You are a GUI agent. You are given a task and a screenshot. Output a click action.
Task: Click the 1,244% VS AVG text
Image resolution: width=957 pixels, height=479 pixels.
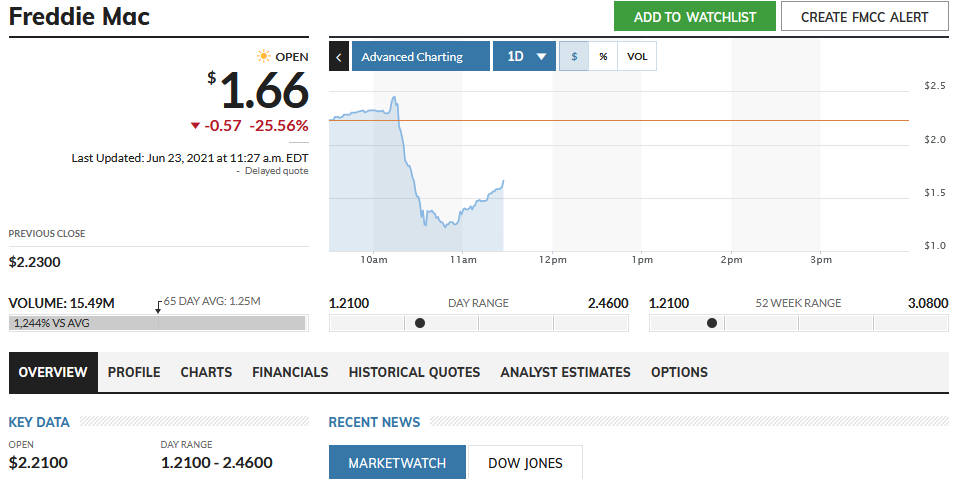click(x=52, y=323)
